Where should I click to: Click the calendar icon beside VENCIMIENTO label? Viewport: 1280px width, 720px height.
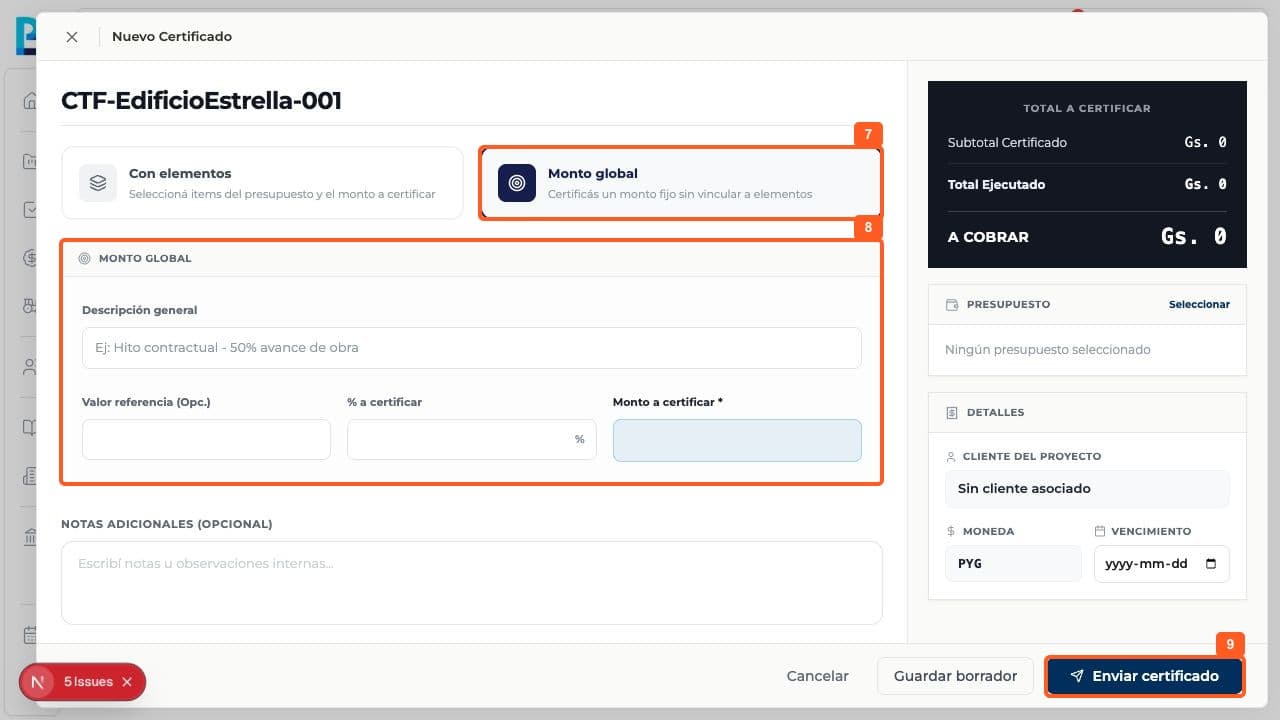tap(1100, 531)
